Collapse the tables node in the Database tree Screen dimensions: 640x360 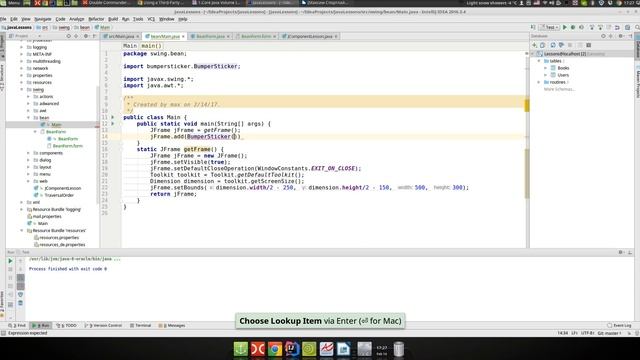539,61
